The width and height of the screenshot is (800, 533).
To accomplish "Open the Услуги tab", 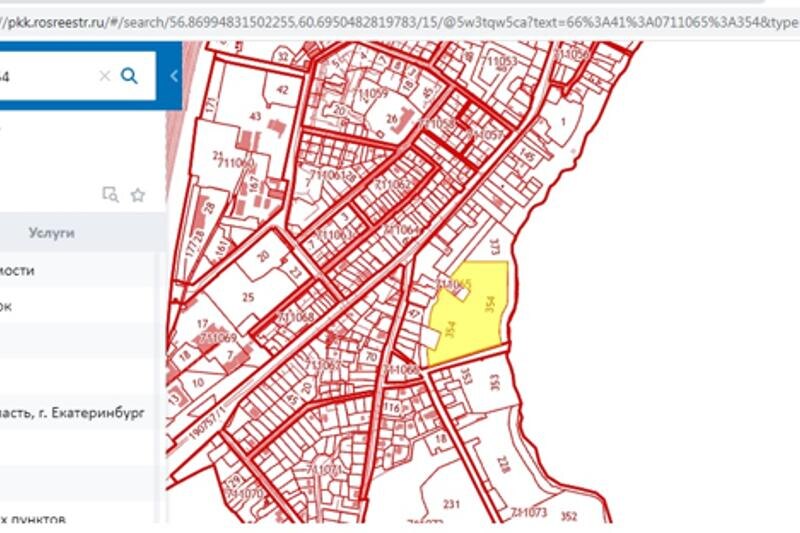I will [x=51, y=233].
